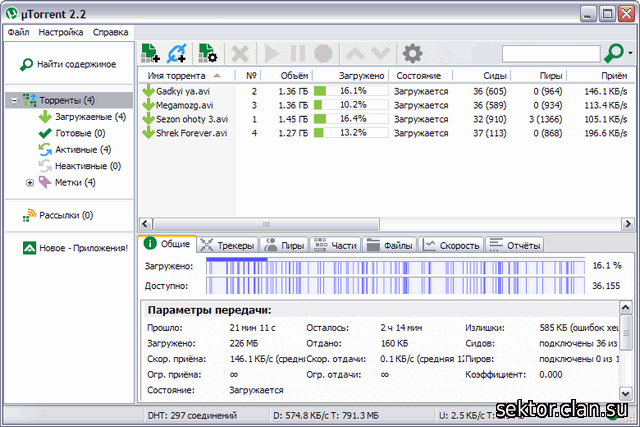The height and width of the screenshot is (427, 640).
Task: Click the Stop torrent icon
Action: (x=323, y=53)
